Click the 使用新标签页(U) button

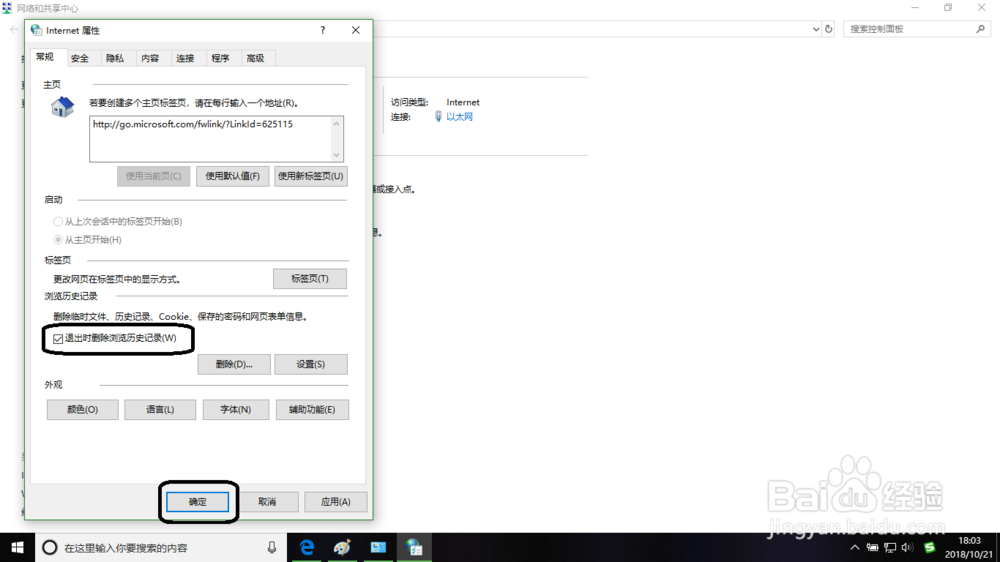coord(311,176)
